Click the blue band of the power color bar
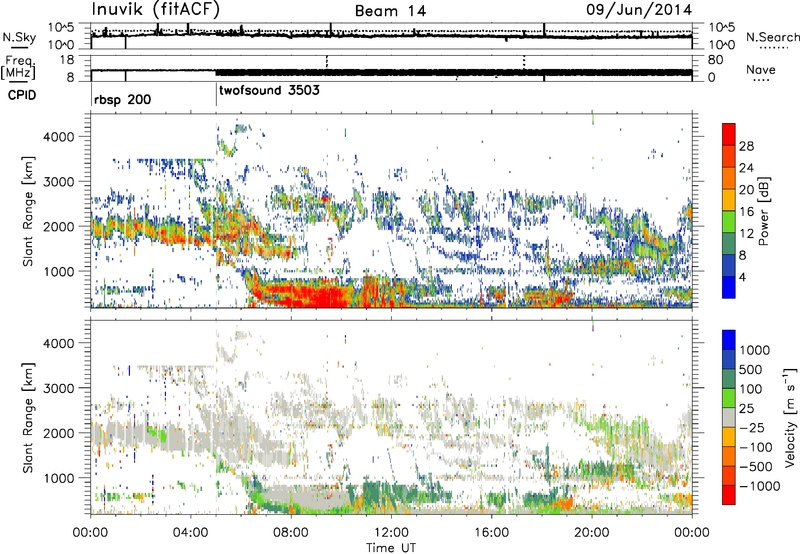 [729, 287]
